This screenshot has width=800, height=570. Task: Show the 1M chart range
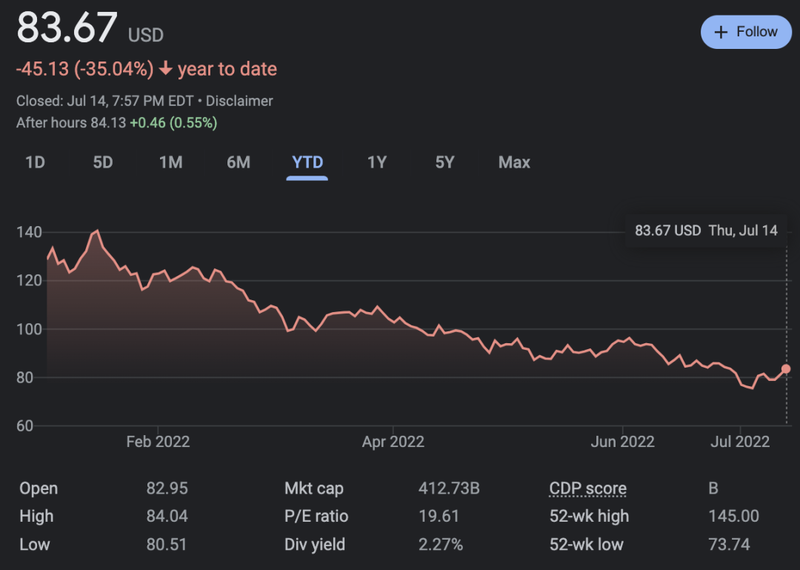[x=170, y=162]
